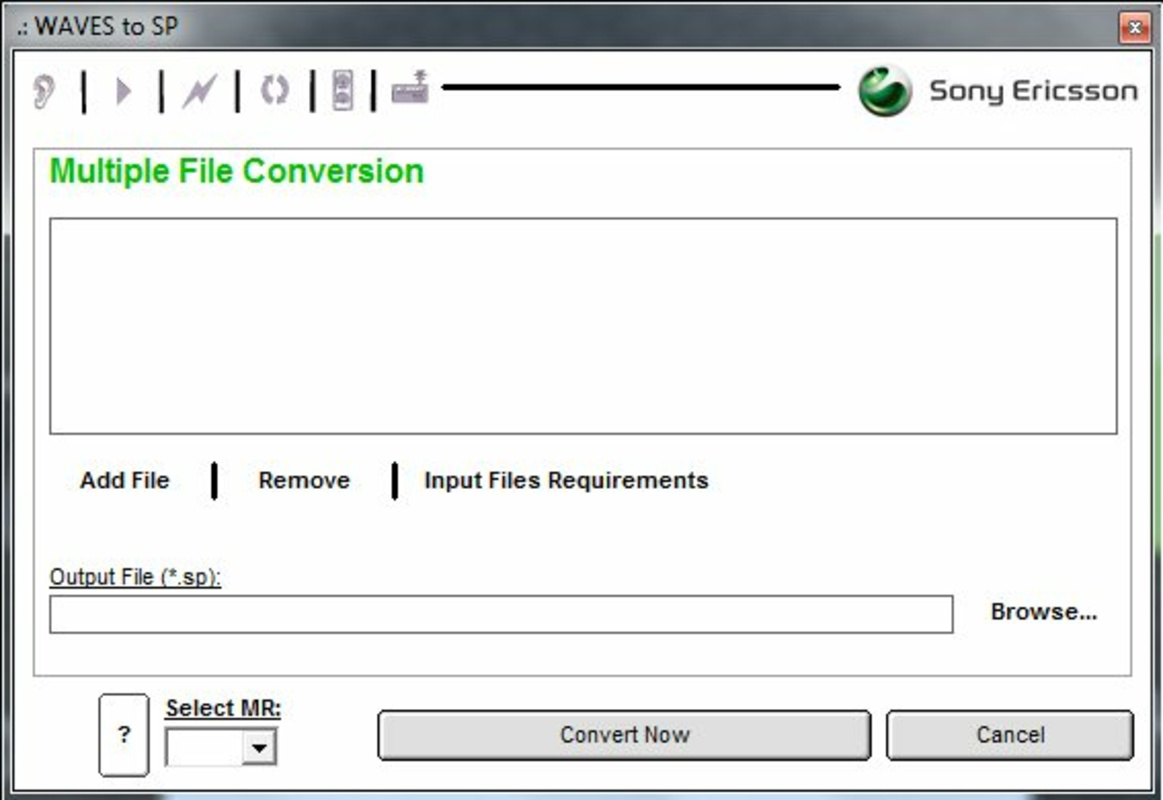
Task: Click Remove to delete selected file
Action: pyautogui.click(x=304, y=480)
